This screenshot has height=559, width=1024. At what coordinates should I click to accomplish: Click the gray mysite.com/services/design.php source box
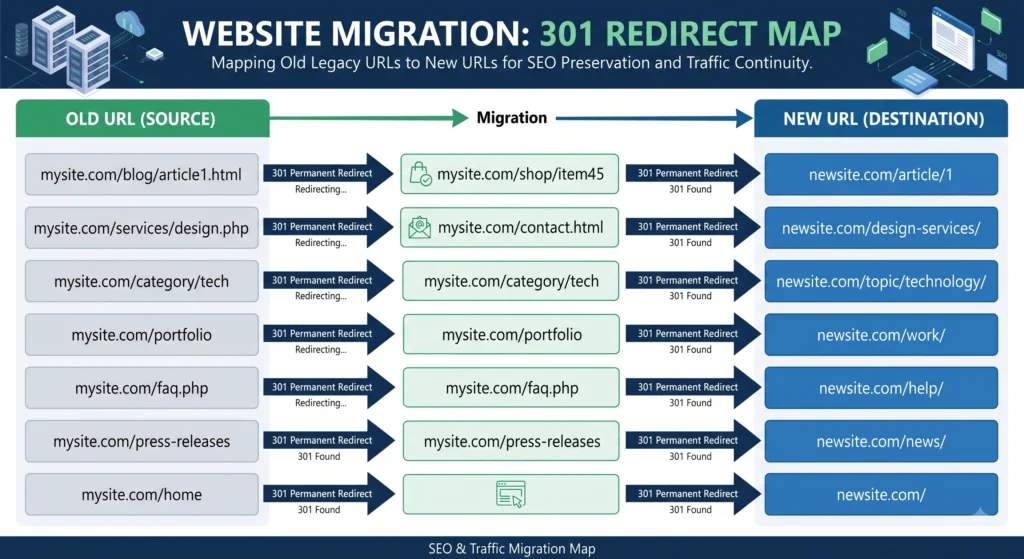click(x=142, y=228)
